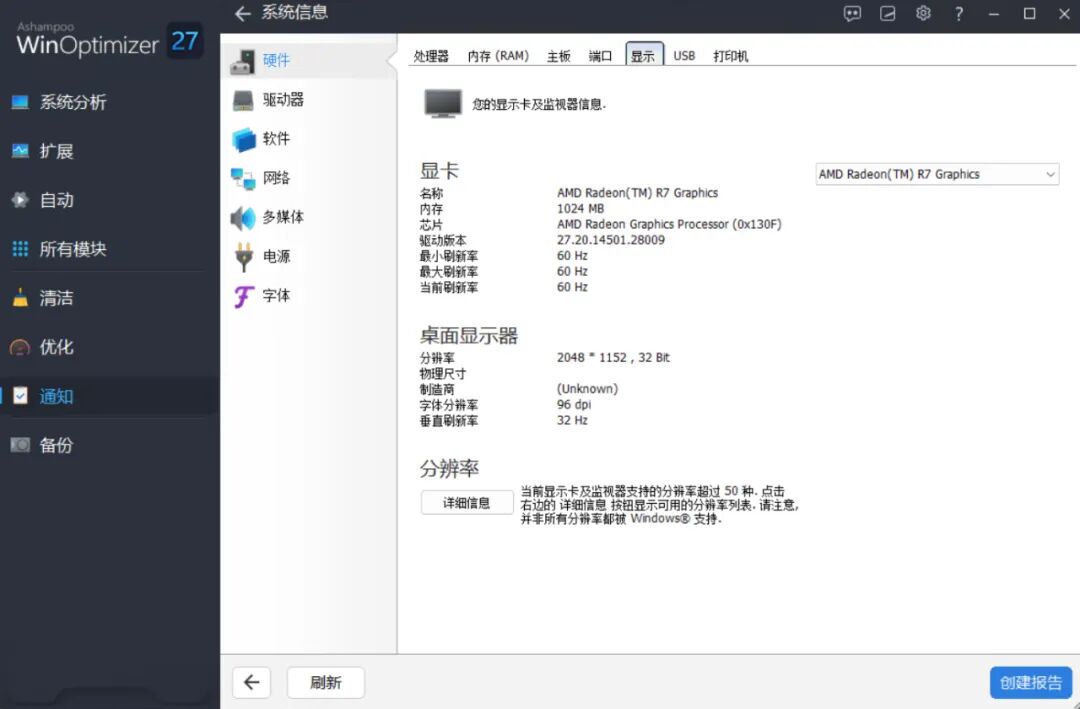The height and width of the screenshot is (709, 1080).
Task: Click the 驱动器 drive icon
Action: click(242, 101)
